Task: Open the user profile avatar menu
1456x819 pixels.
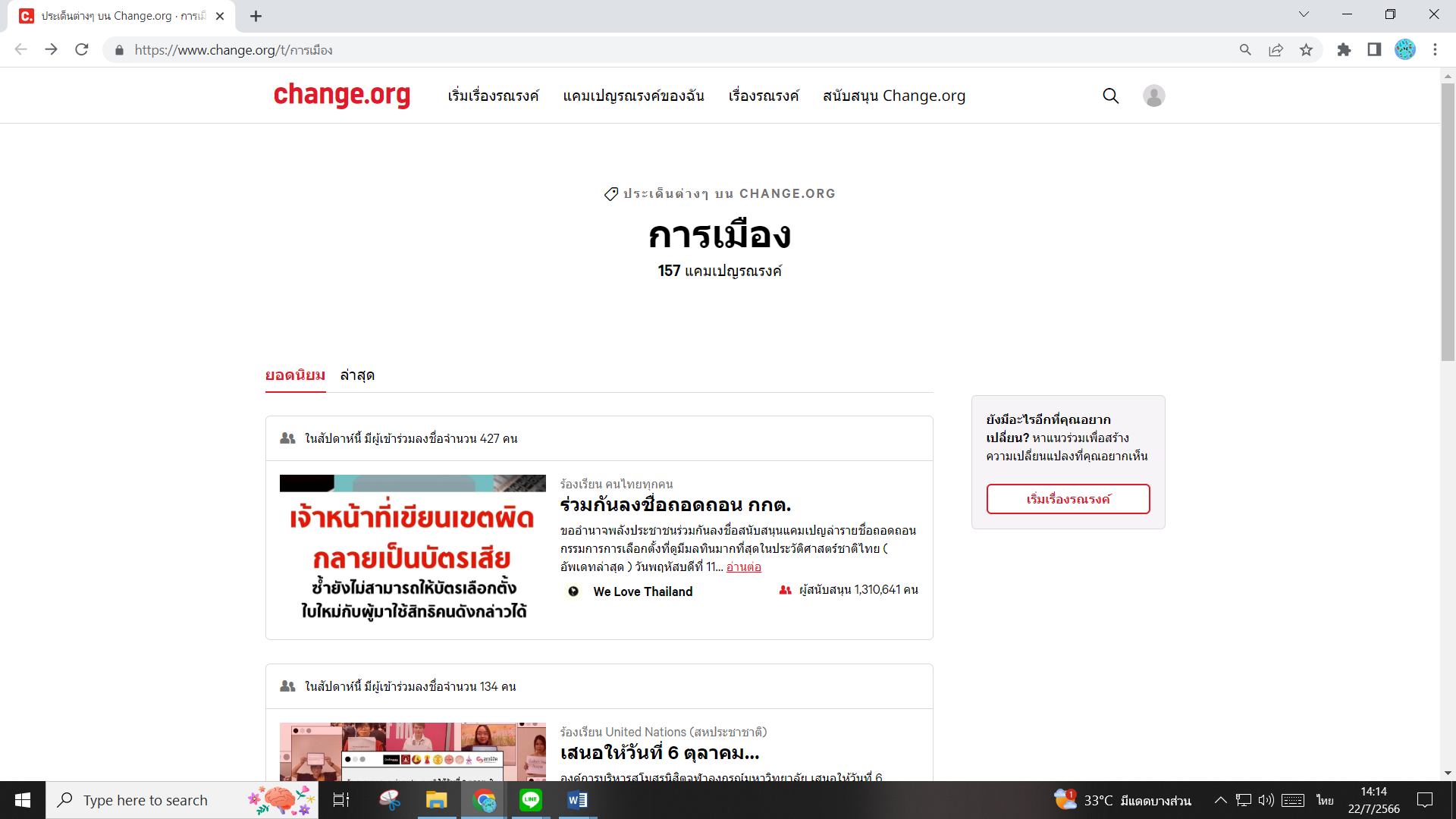Action: pyautogui.click(x=1153, y=96)
